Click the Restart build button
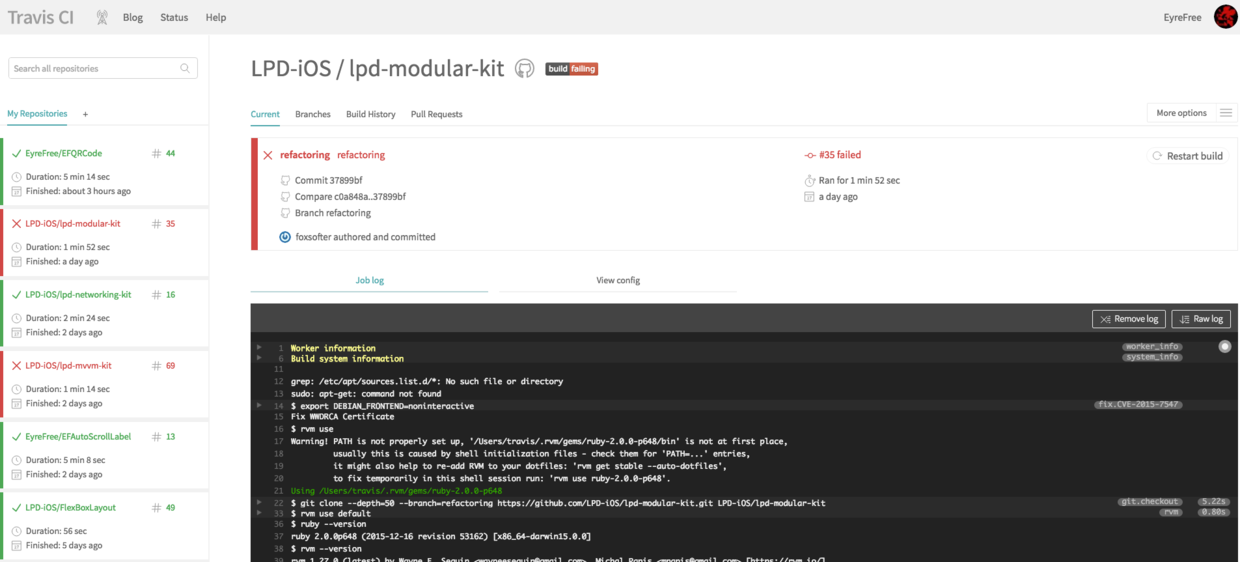This screenshot has height=562, width=1240. (x=1187, y=156)
